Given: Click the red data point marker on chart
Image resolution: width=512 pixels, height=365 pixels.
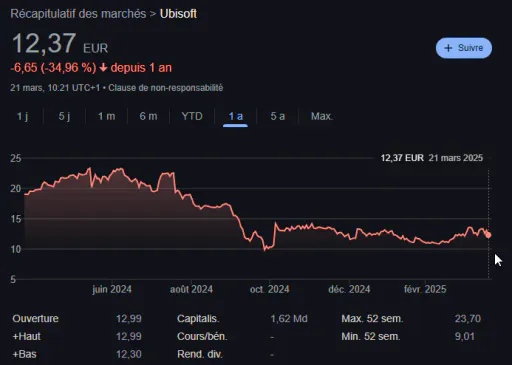Looking at the screenshot, I should click(488, 235).
